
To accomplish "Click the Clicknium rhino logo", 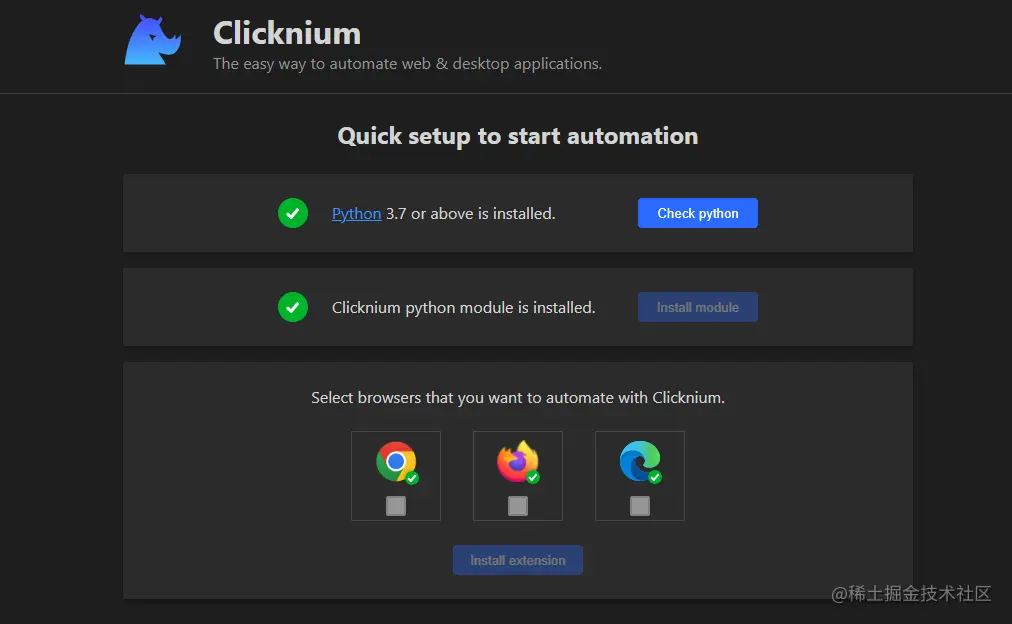I will (152, 42).
